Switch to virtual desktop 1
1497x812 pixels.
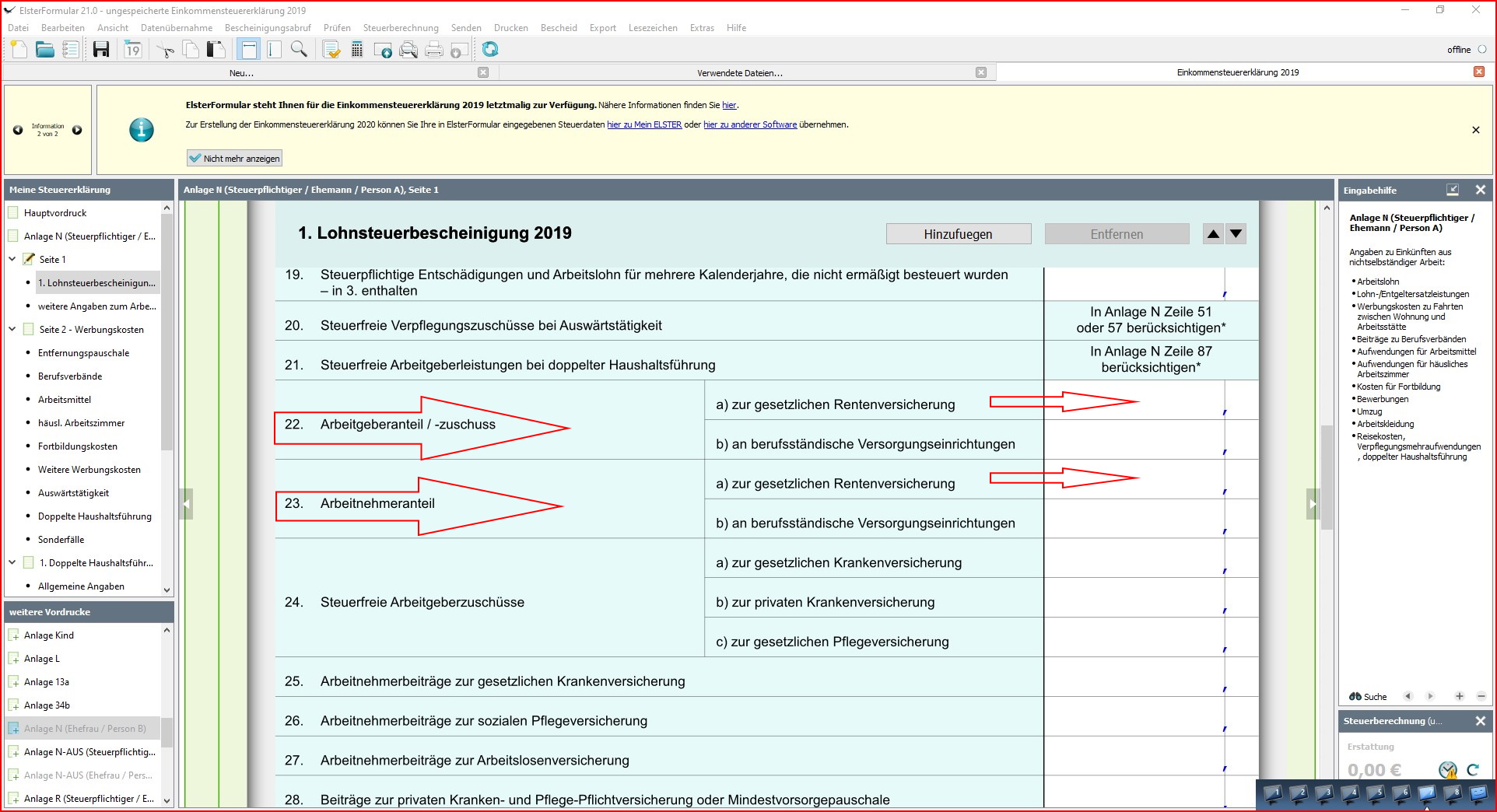click(x=1273, y=794)
